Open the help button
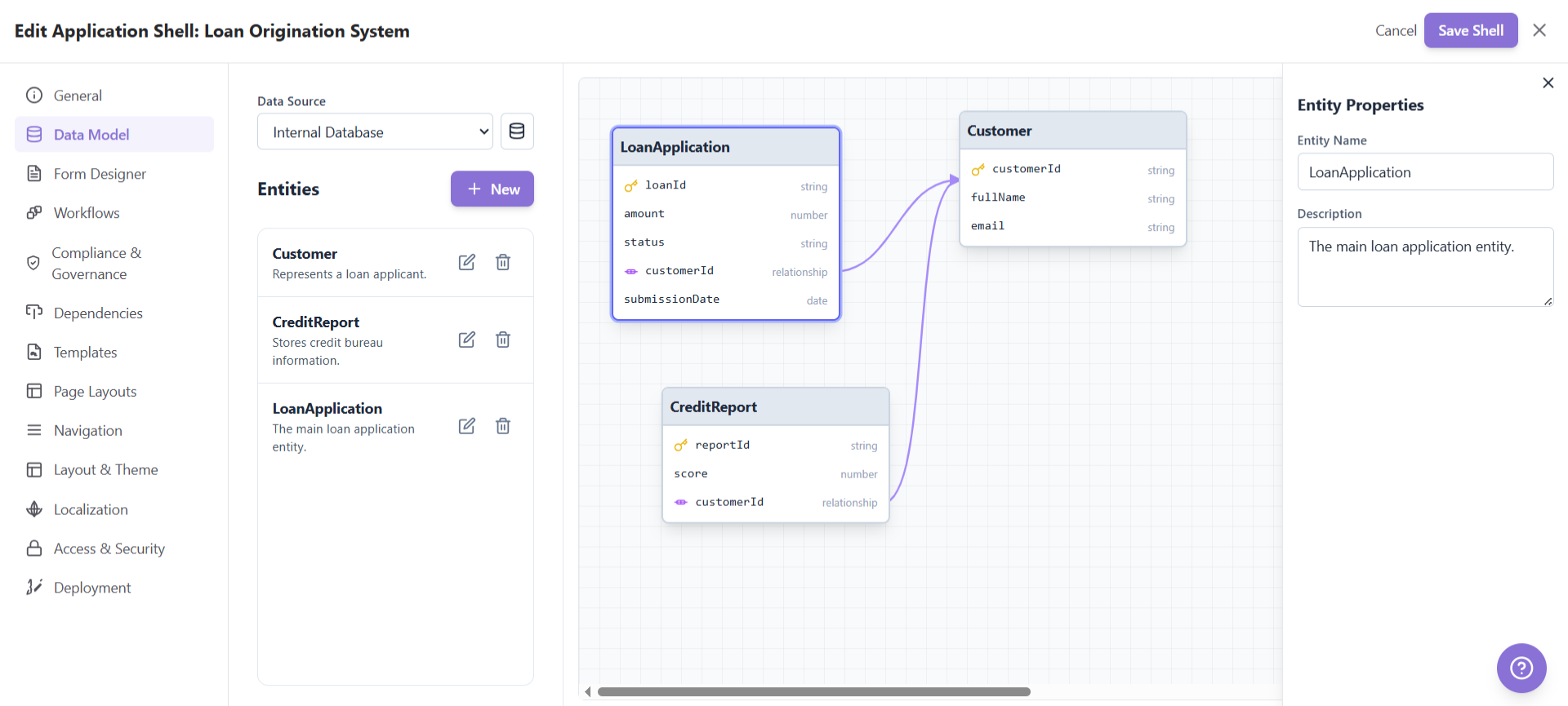 tap(1521, 668)
